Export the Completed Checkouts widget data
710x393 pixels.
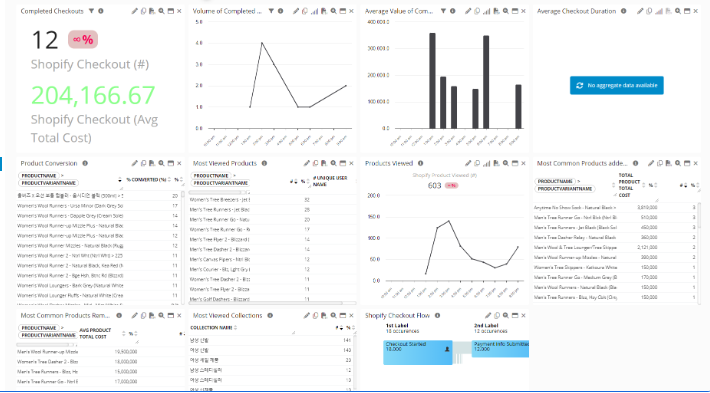click(152, 11)
